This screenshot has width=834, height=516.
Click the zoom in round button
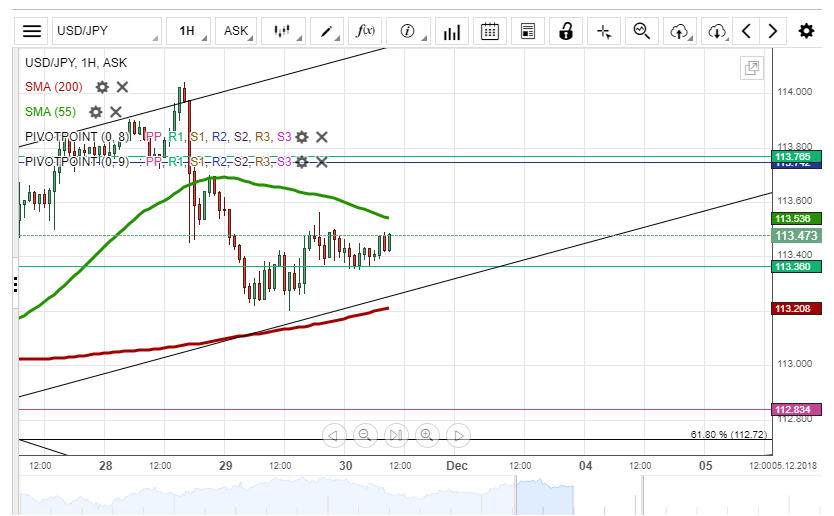coord(427,436)
